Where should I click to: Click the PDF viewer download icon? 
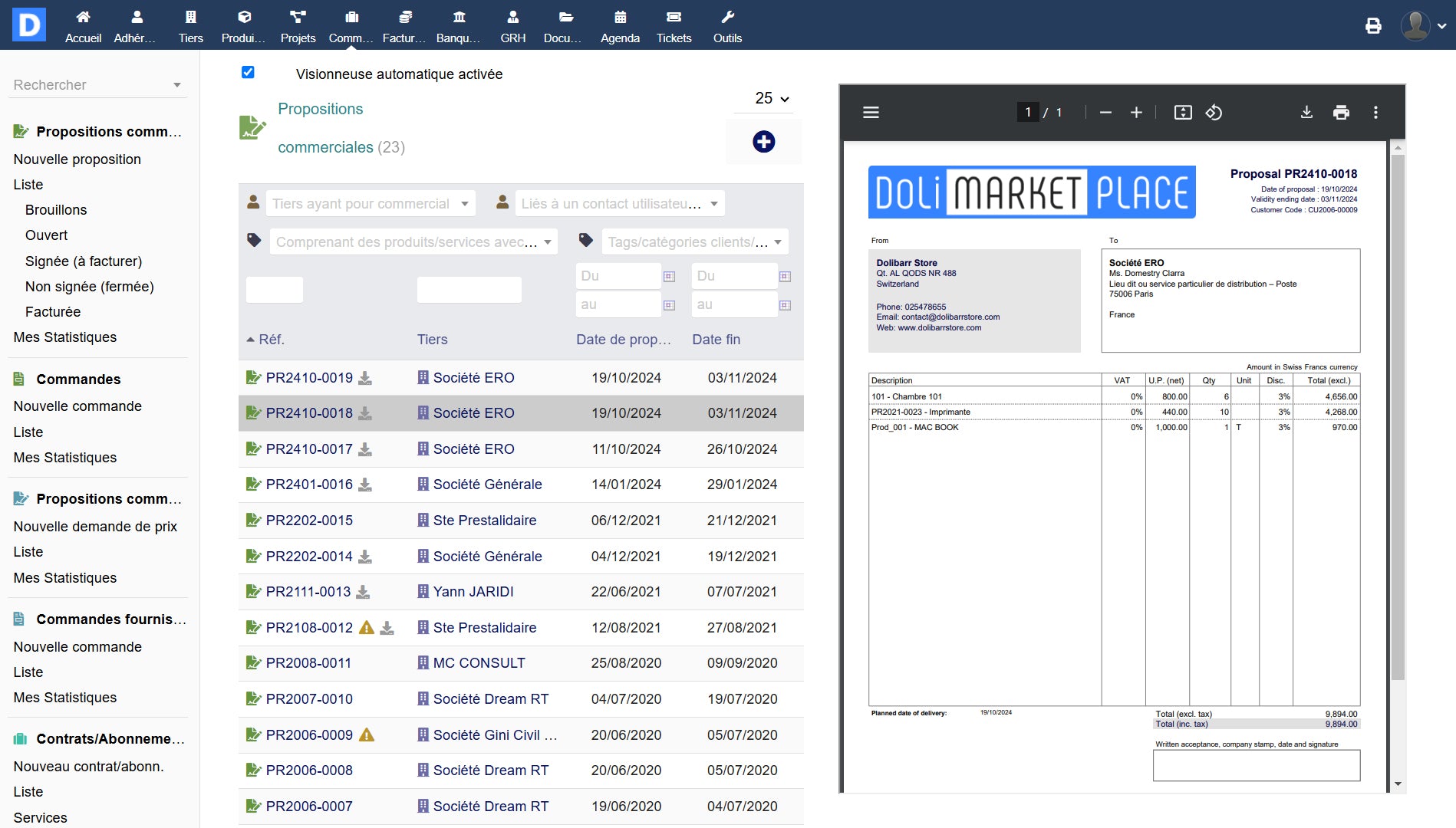click(x=1306, y=113)
